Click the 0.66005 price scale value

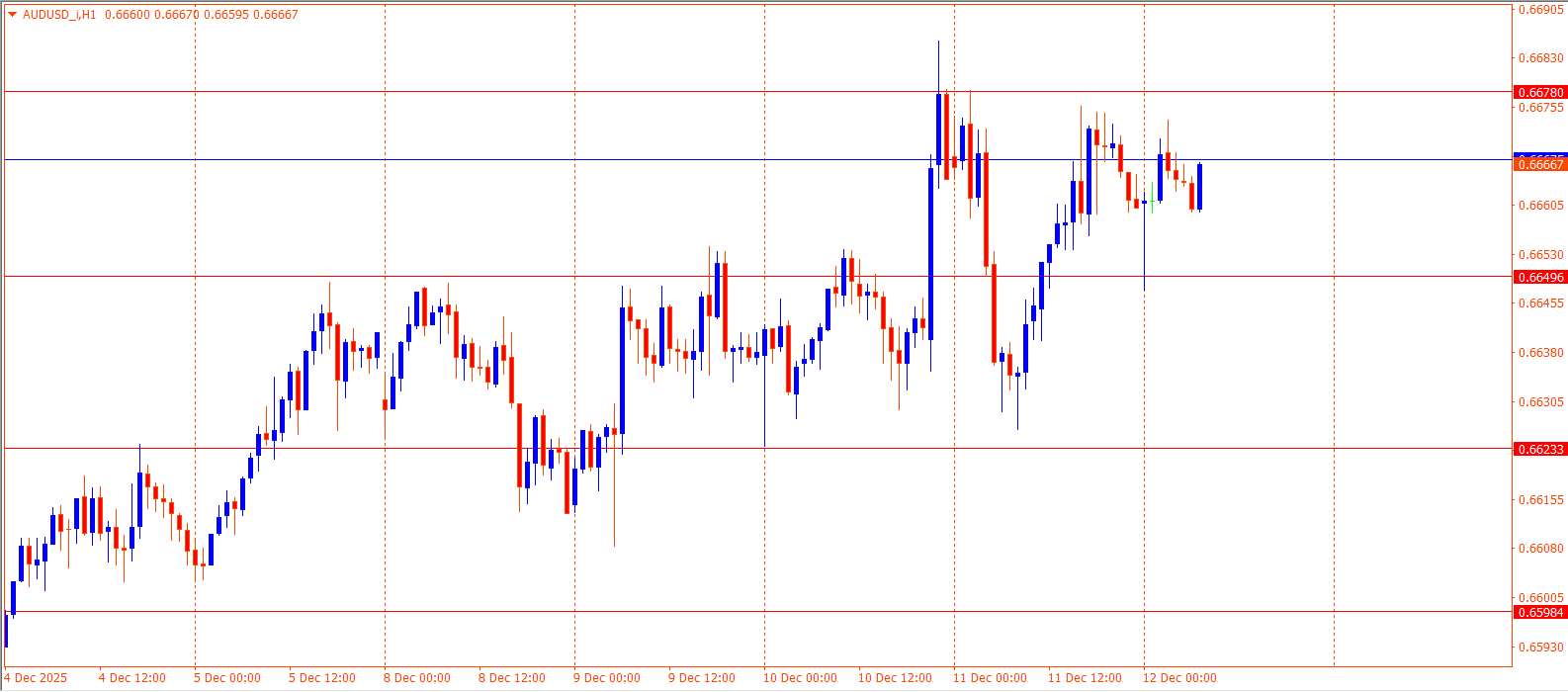tap(1540, 598)
